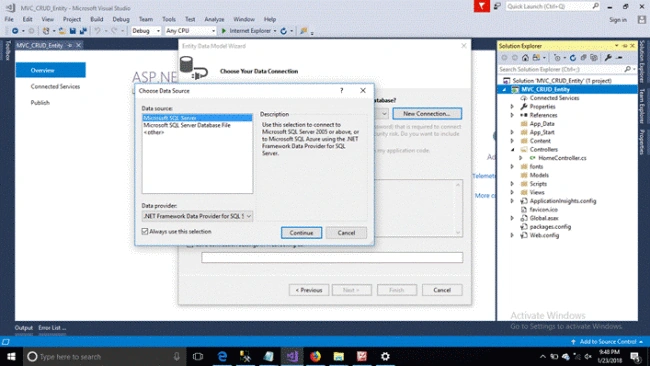
Task: Click the connection string text field in wizard
Action: click(332, 257)
